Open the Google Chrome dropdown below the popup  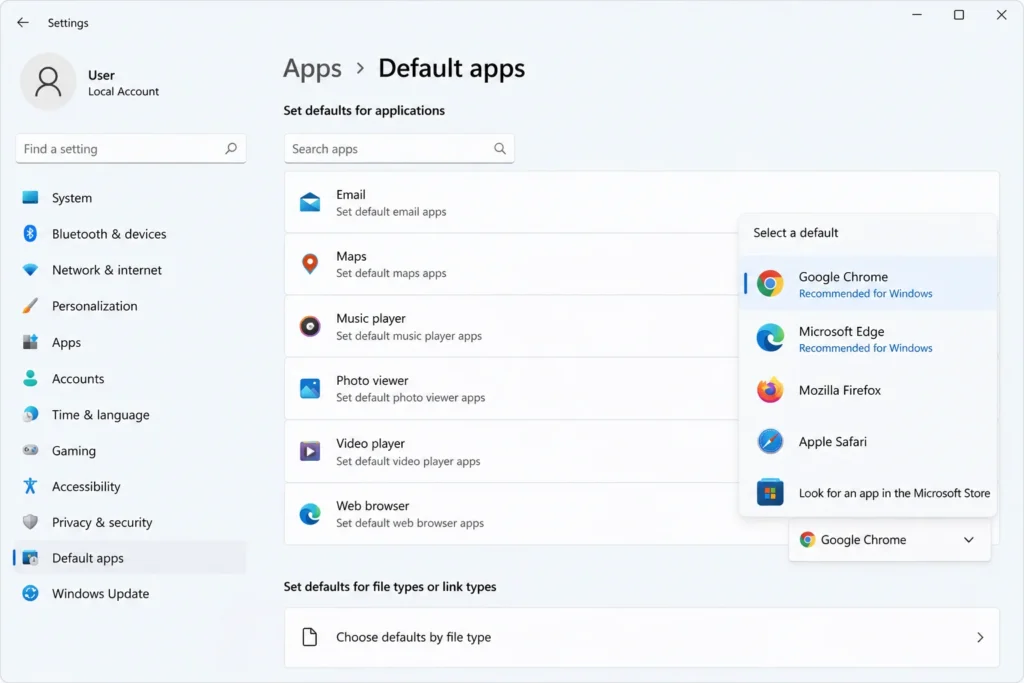pos(889,539)
